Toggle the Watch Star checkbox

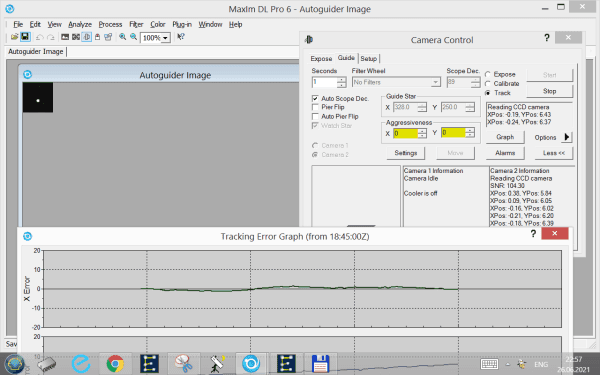[x=315, y=126]
